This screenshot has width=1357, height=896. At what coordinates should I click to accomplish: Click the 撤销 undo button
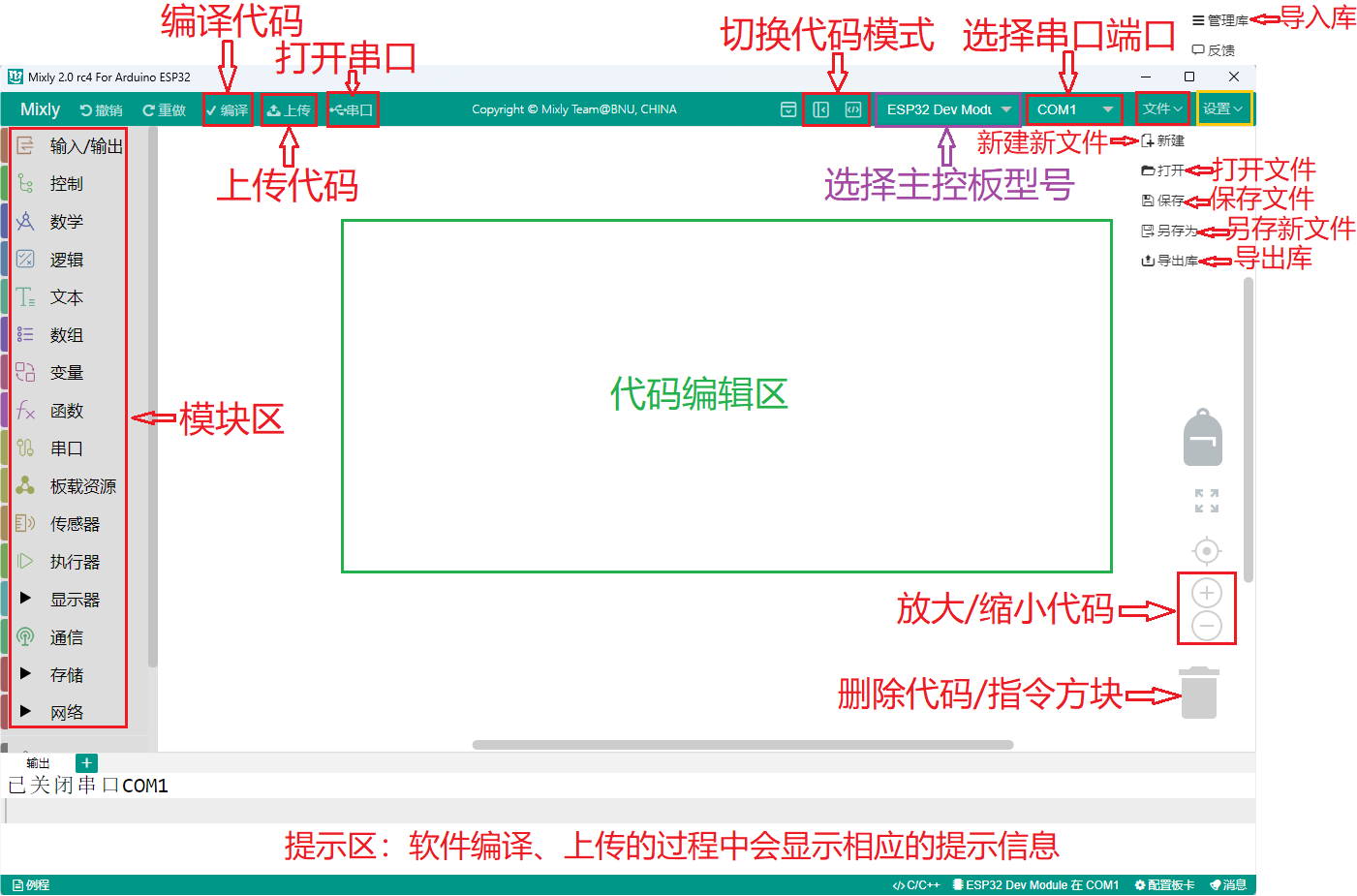click(102, 110)
